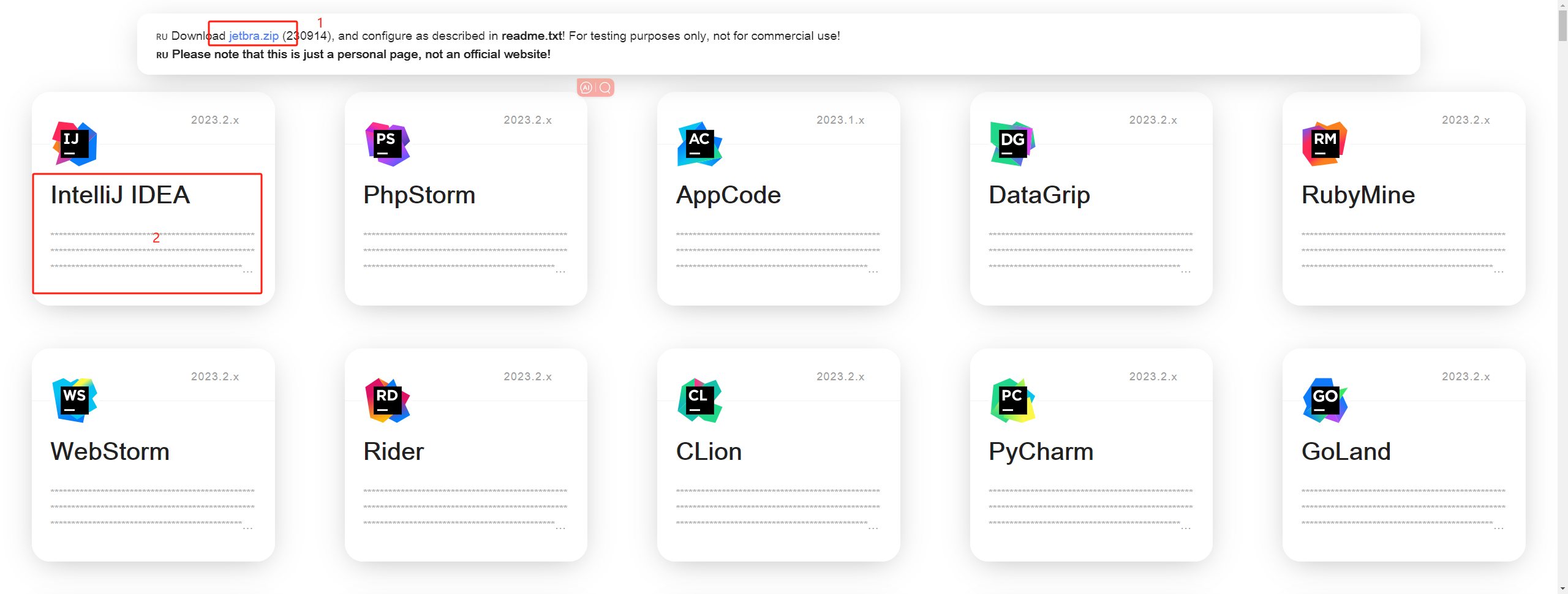This screenshot has height=594, width=1568.
Task: Click the GoLand GO logo icon
Action: tap(1325, 400)
